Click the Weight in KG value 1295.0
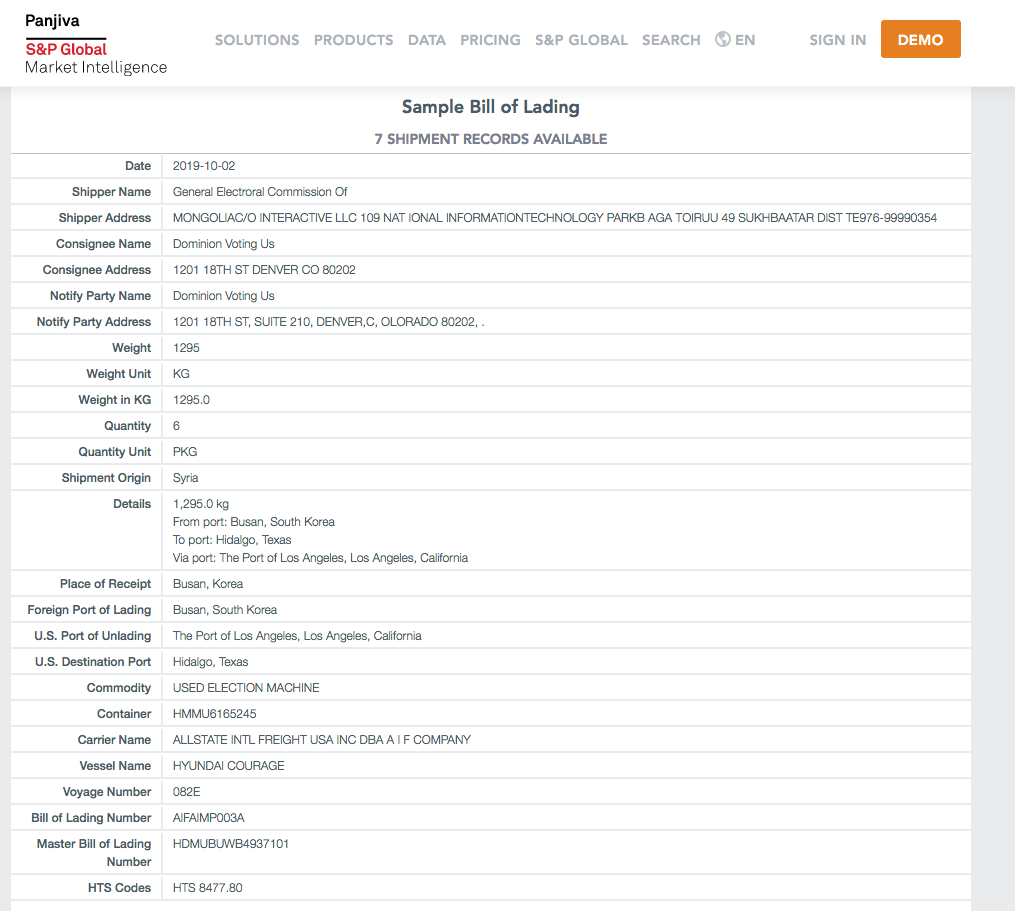Screen dimensions: 1015x911 191,399
